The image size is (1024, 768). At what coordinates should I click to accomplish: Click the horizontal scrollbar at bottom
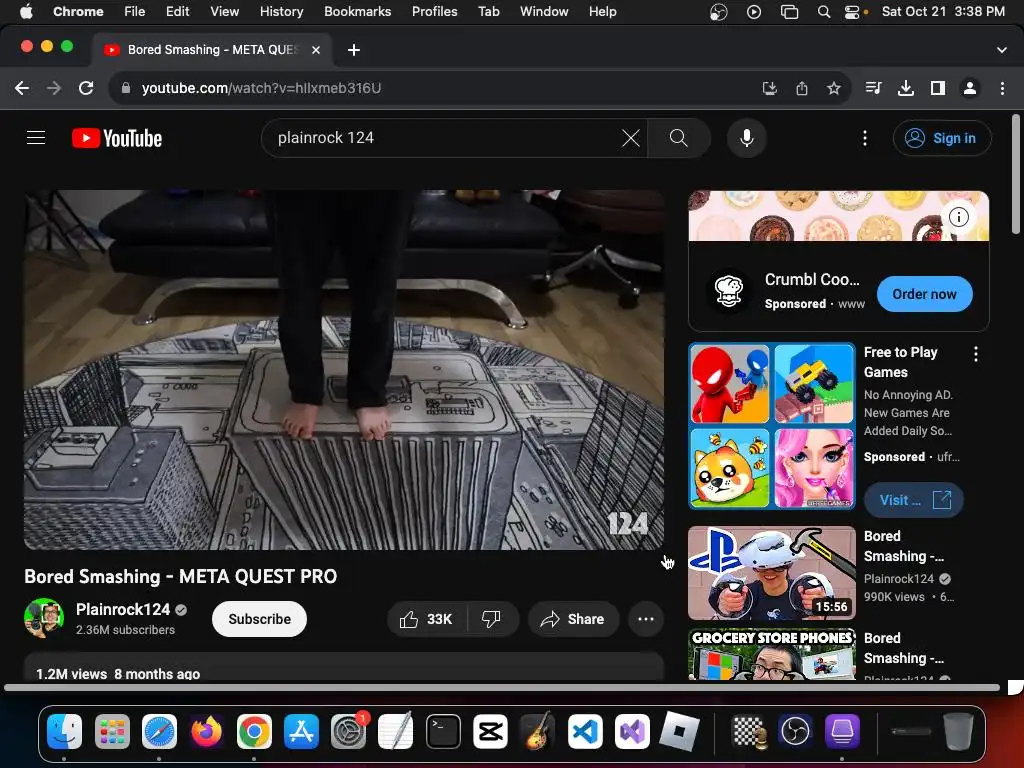502,687
